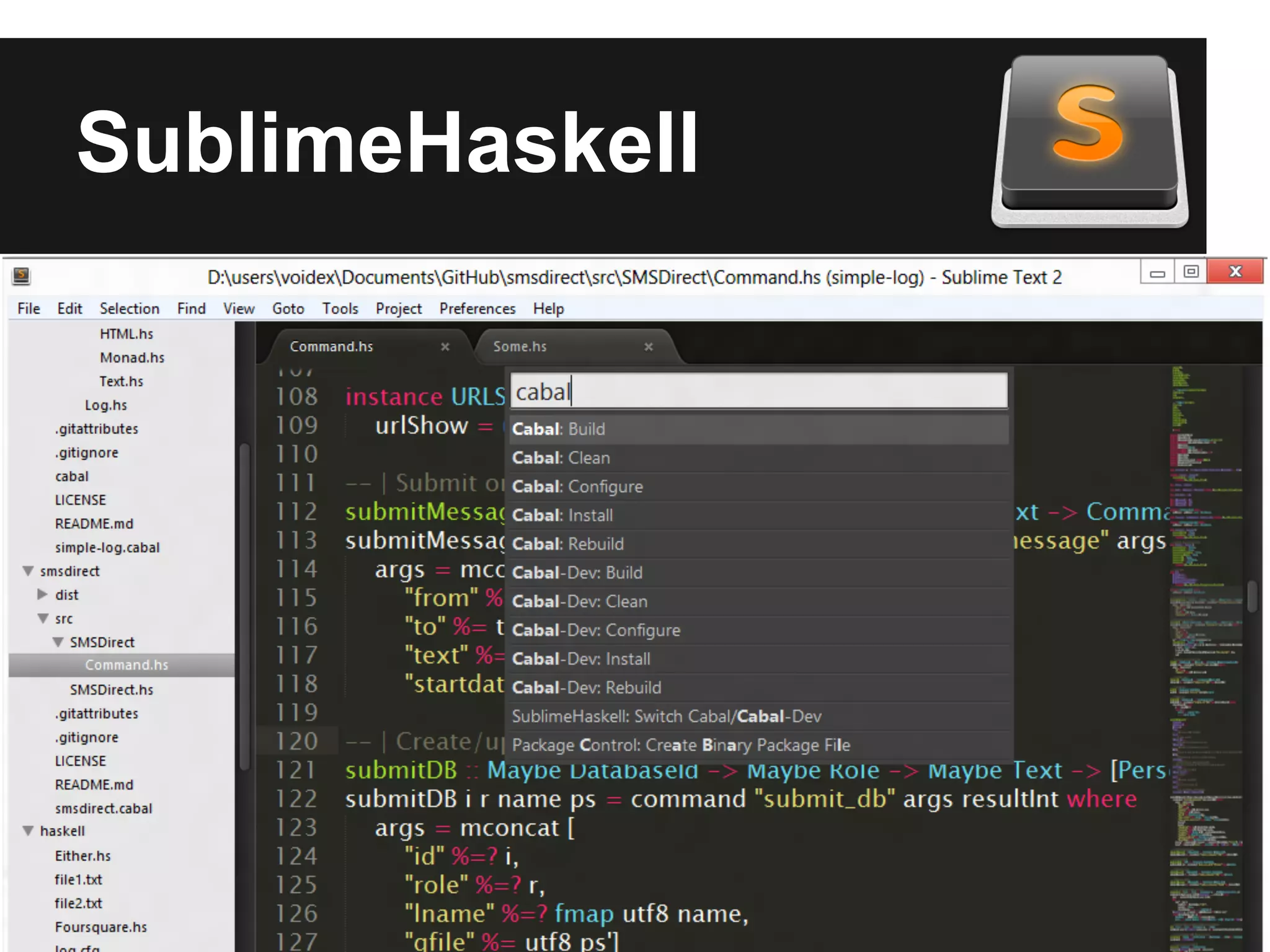Choose Cabal: Clean from the palette

point(758,458)
